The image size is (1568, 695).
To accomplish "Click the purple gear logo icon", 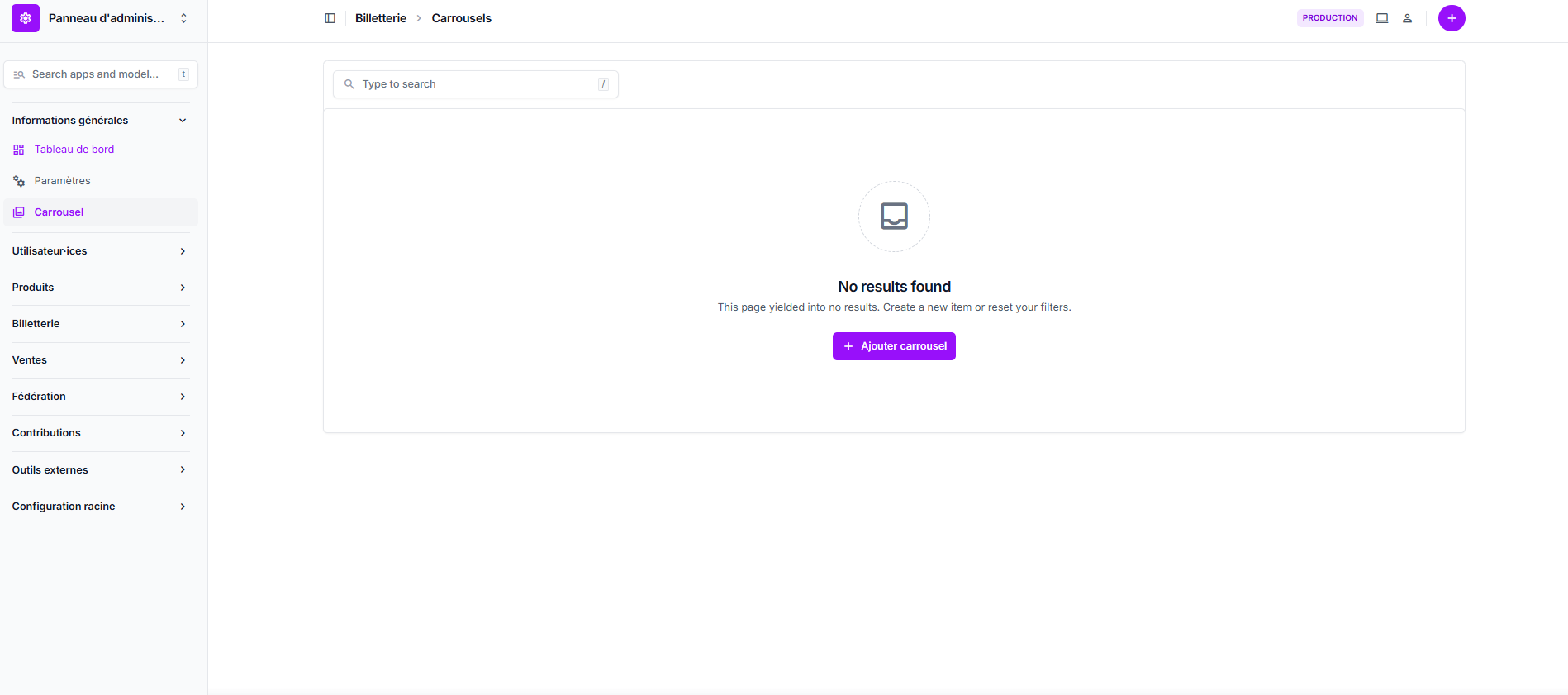I will (26, 18).
